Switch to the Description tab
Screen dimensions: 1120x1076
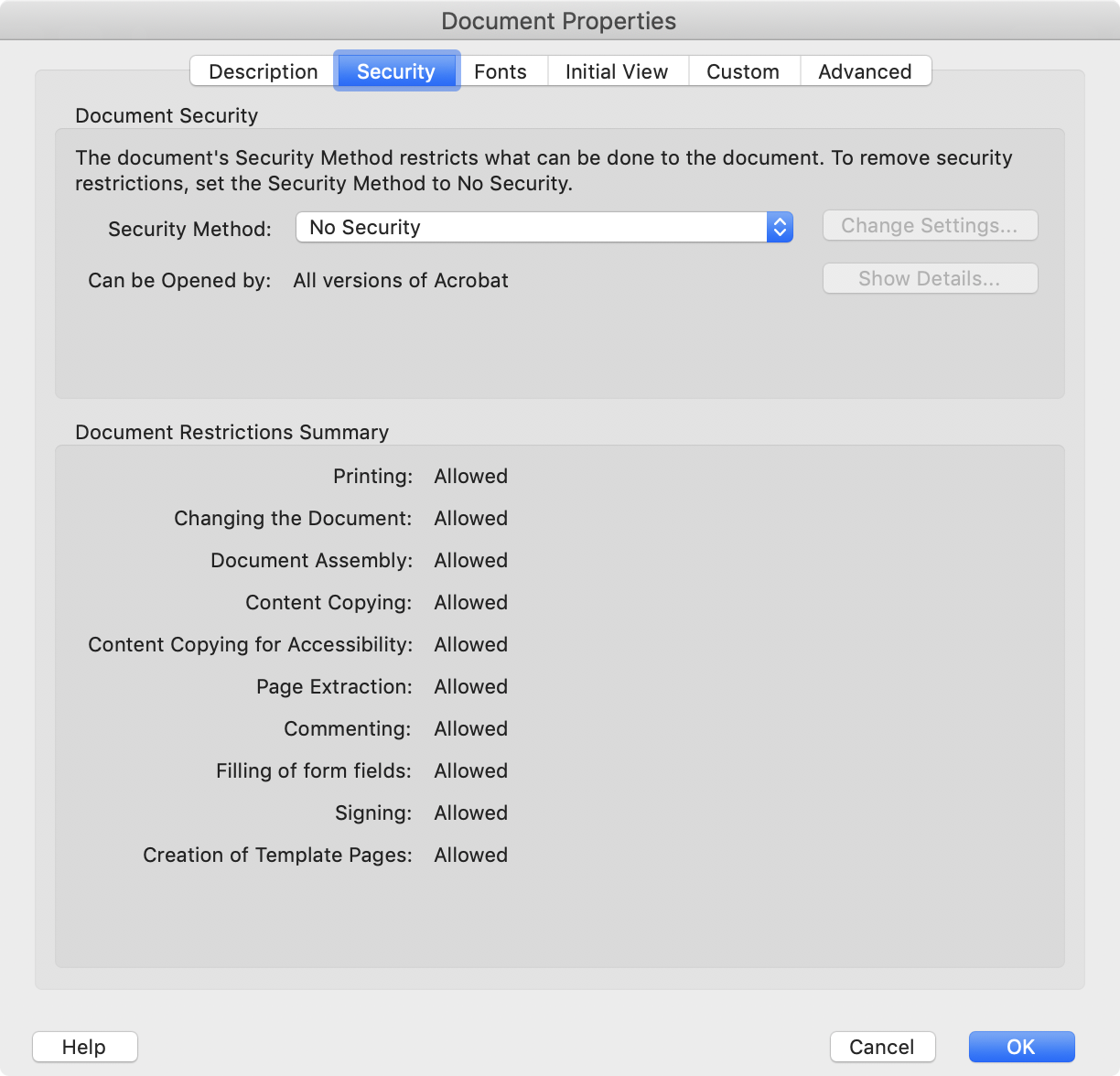click(263, 71)
